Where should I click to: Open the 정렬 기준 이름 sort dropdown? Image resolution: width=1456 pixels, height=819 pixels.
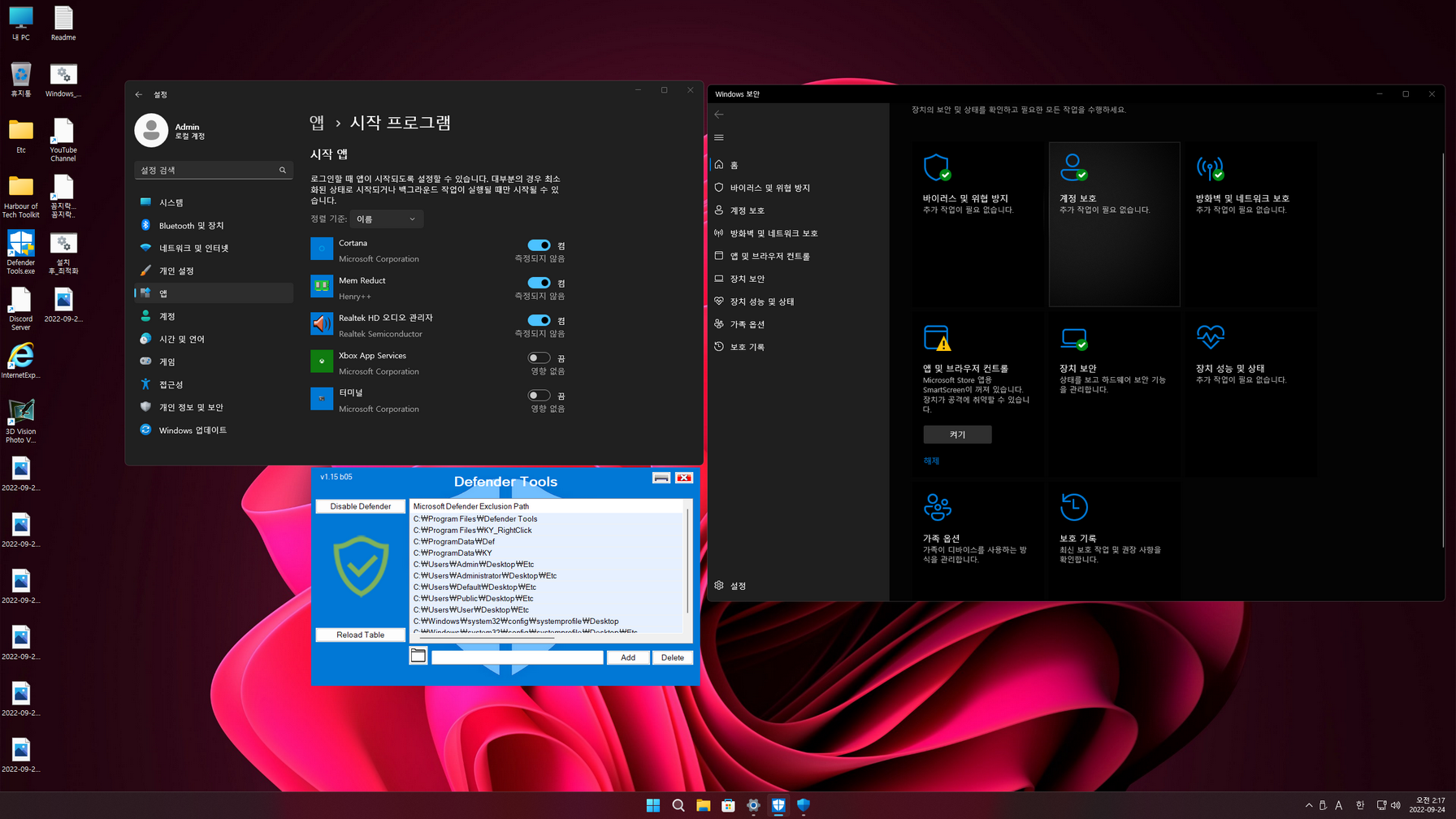pyautogui.click(x=387, y=219)
